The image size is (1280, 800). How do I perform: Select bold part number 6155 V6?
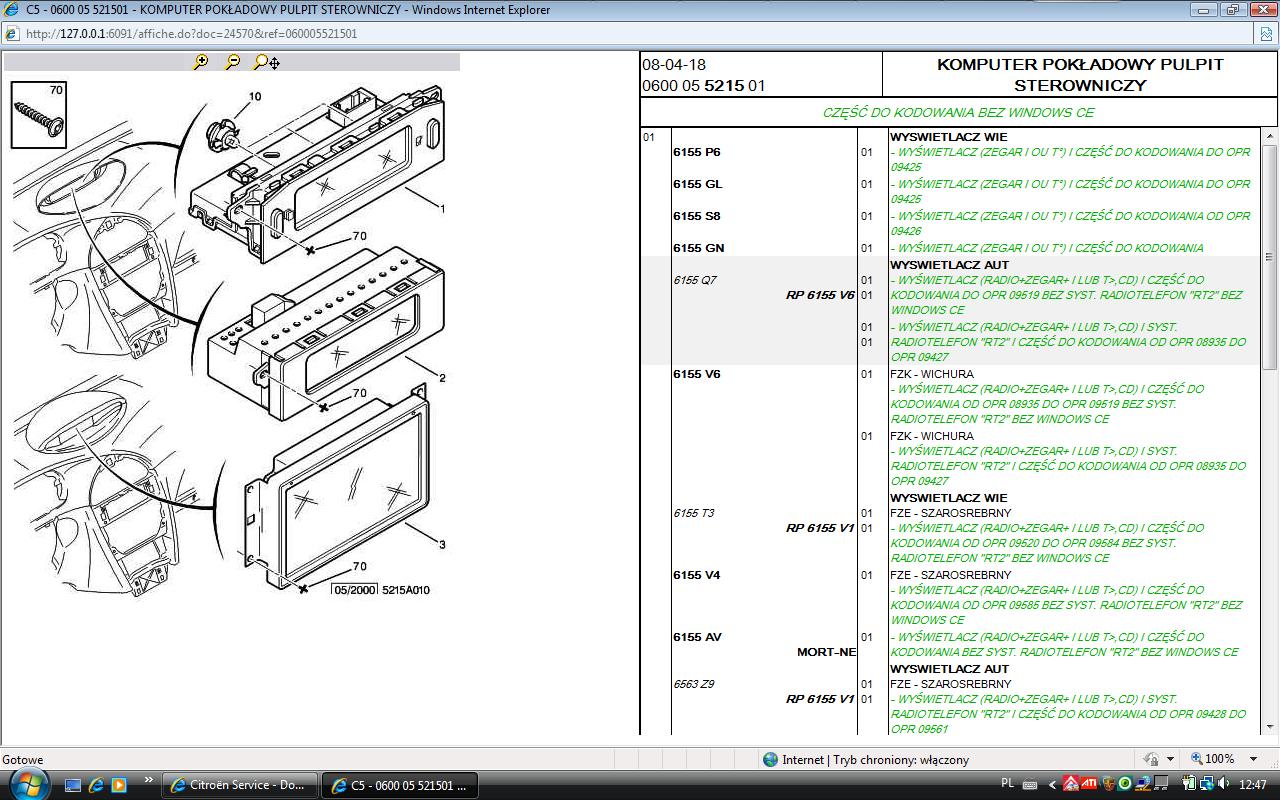(696, 374)
